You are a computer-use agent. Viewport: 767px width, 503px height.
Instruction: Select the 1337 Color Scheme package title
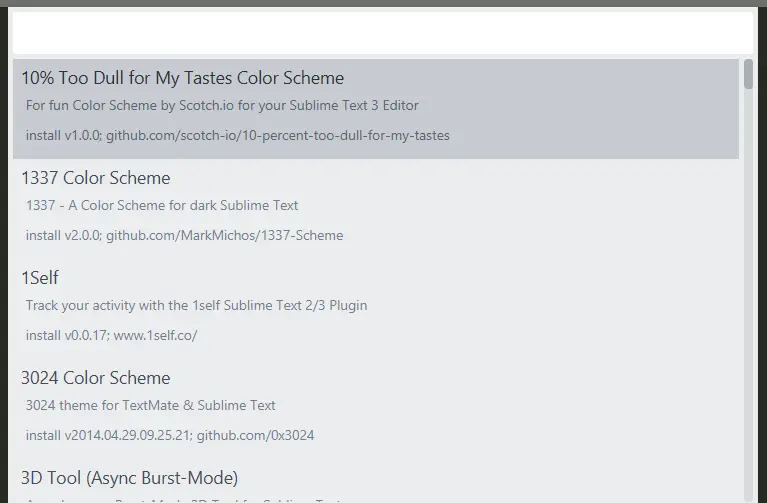pyautogui.click(x=96, y=178)
